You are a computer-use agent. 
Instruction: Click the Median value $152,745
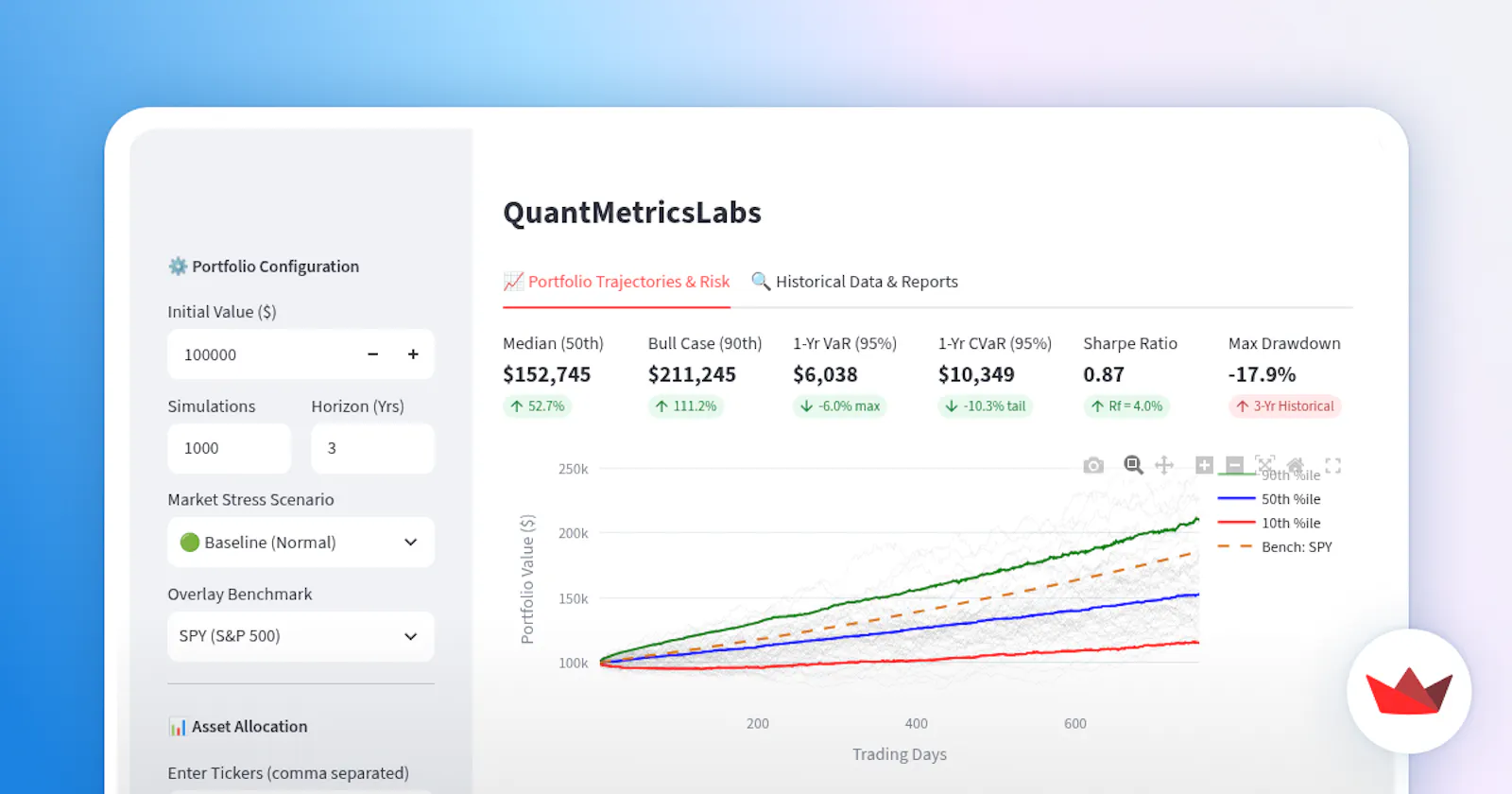click(547, 374)
